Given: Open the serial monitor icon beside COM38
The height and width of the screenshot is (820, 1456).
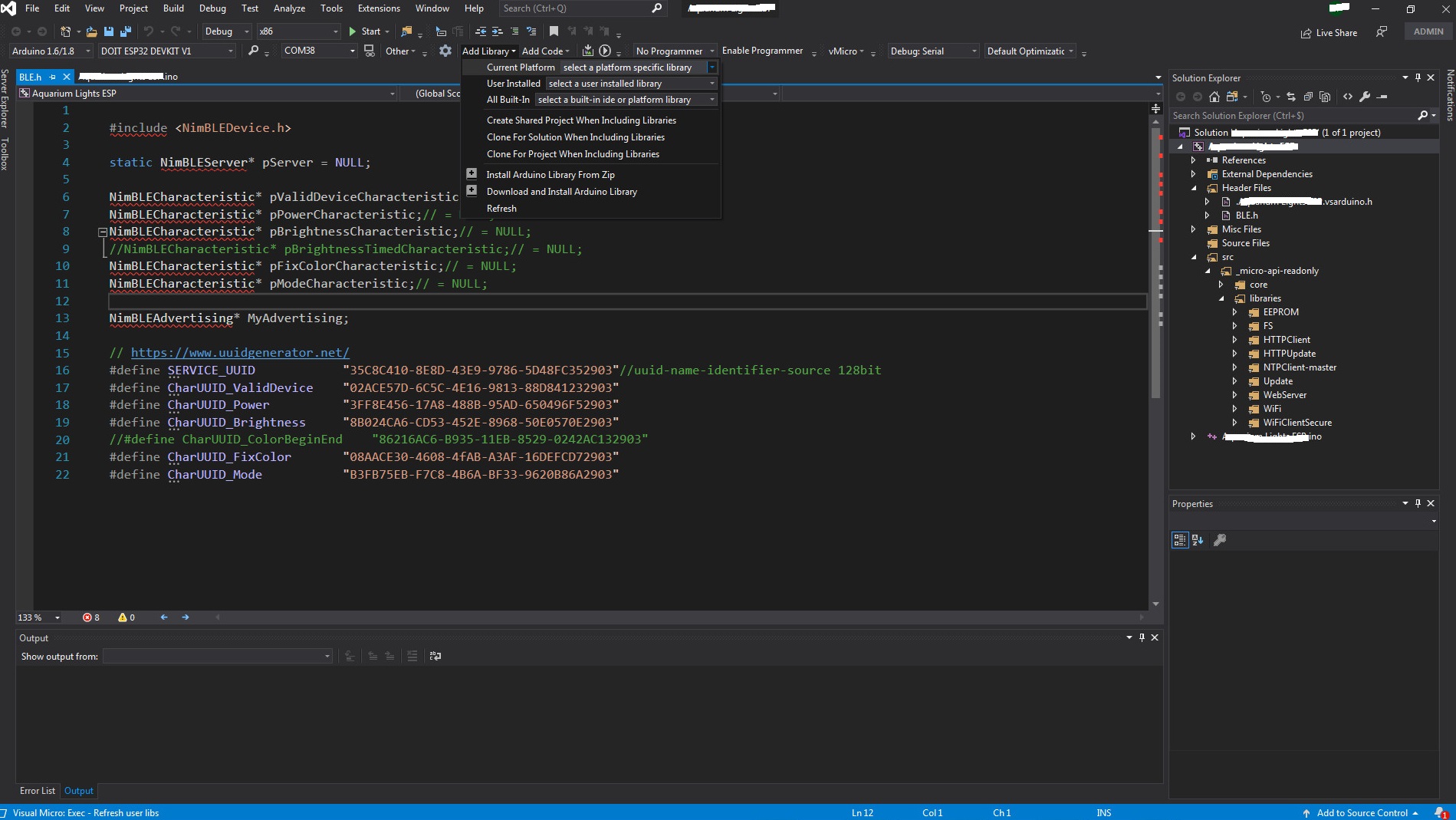Looking at the screenshot, I should pyautogui.click(x=369, y=51).
